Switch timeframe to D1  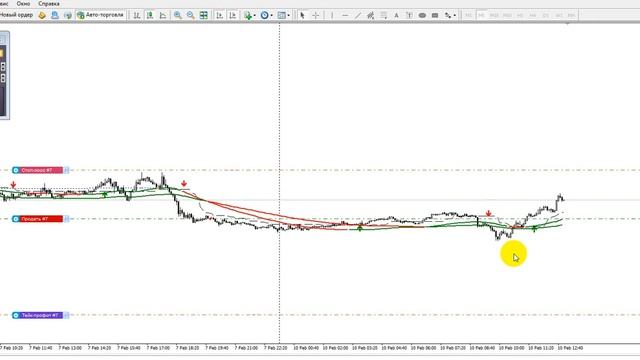tap(546, 15)
